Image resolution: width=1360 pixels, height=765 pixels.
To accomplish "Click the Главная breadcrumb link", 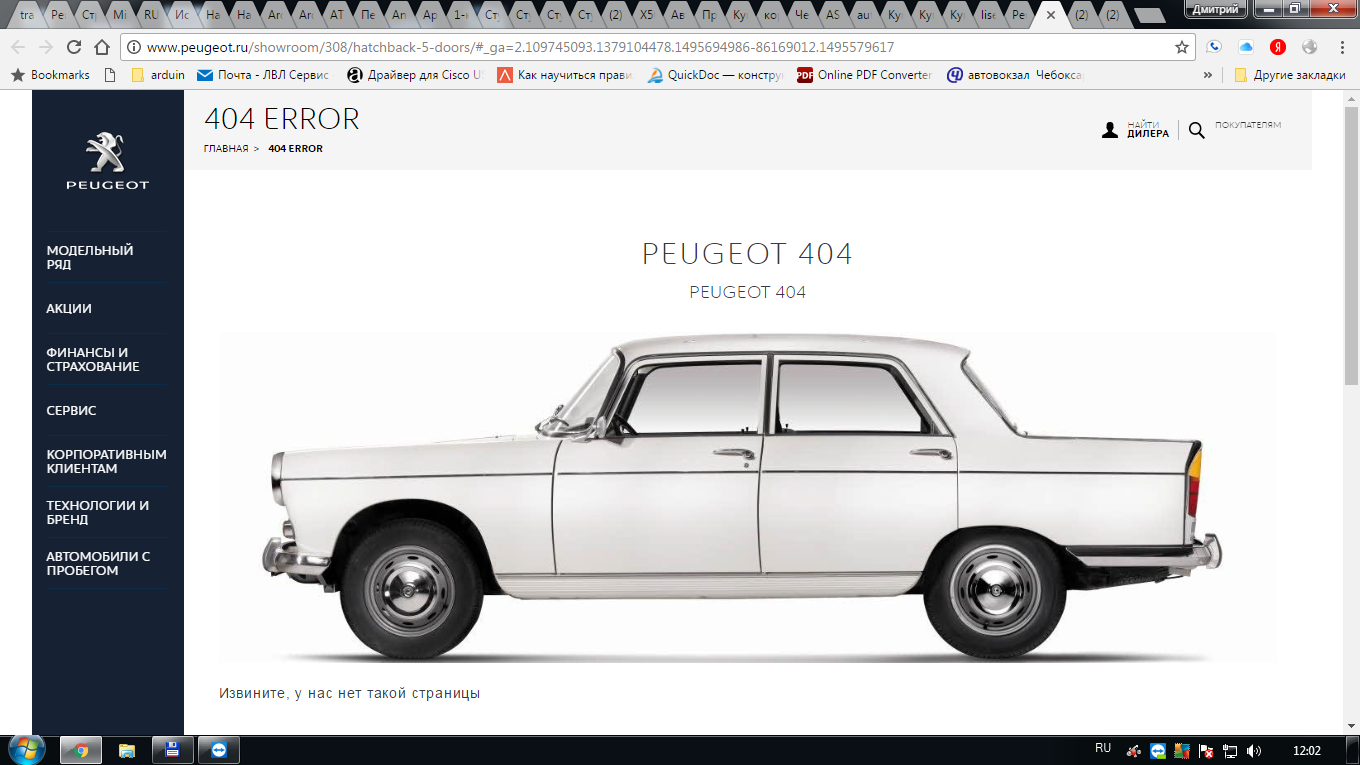I will [x=226, y=148].
